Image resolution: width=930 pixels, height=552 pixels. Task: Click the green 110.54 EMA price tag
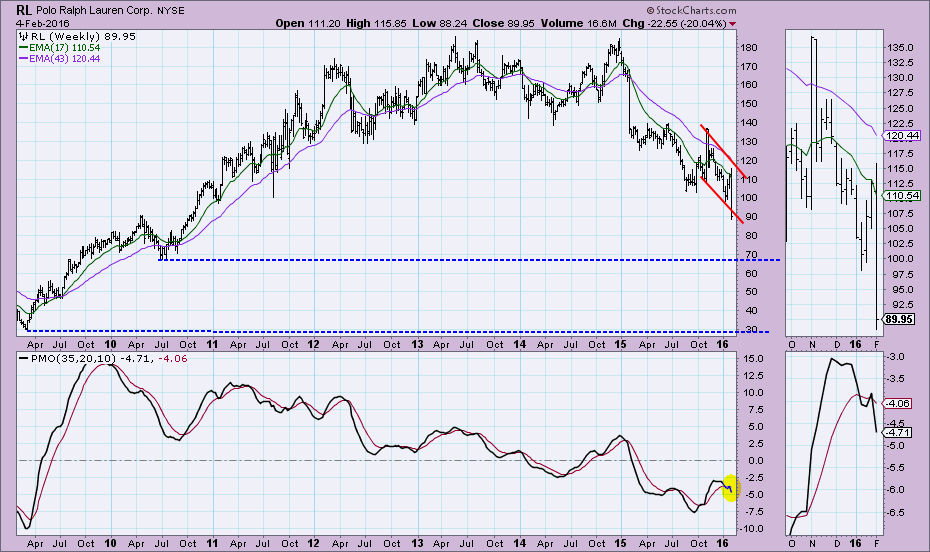pyautogui.click(x=902, y=195)
